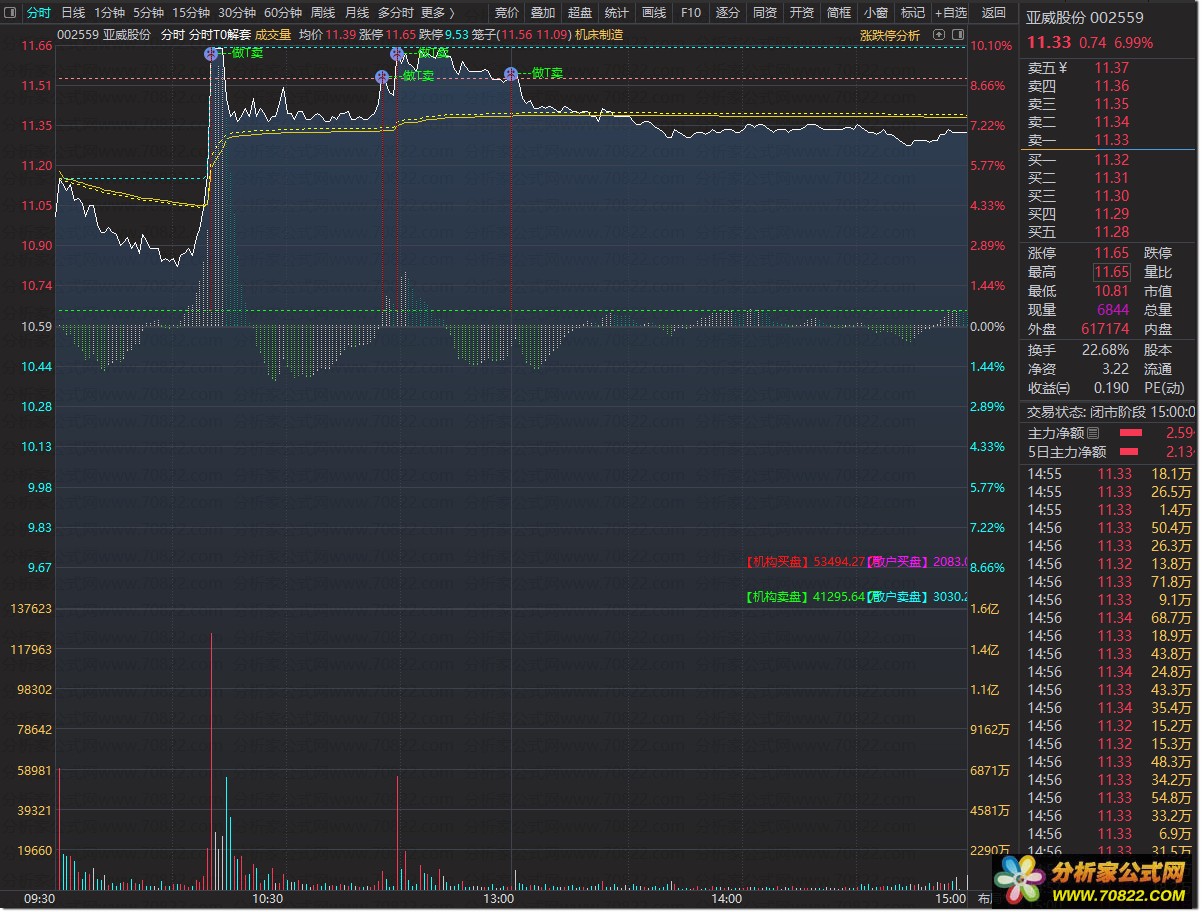Click the 机构买盘 53494.27 label

coord(805,562)
